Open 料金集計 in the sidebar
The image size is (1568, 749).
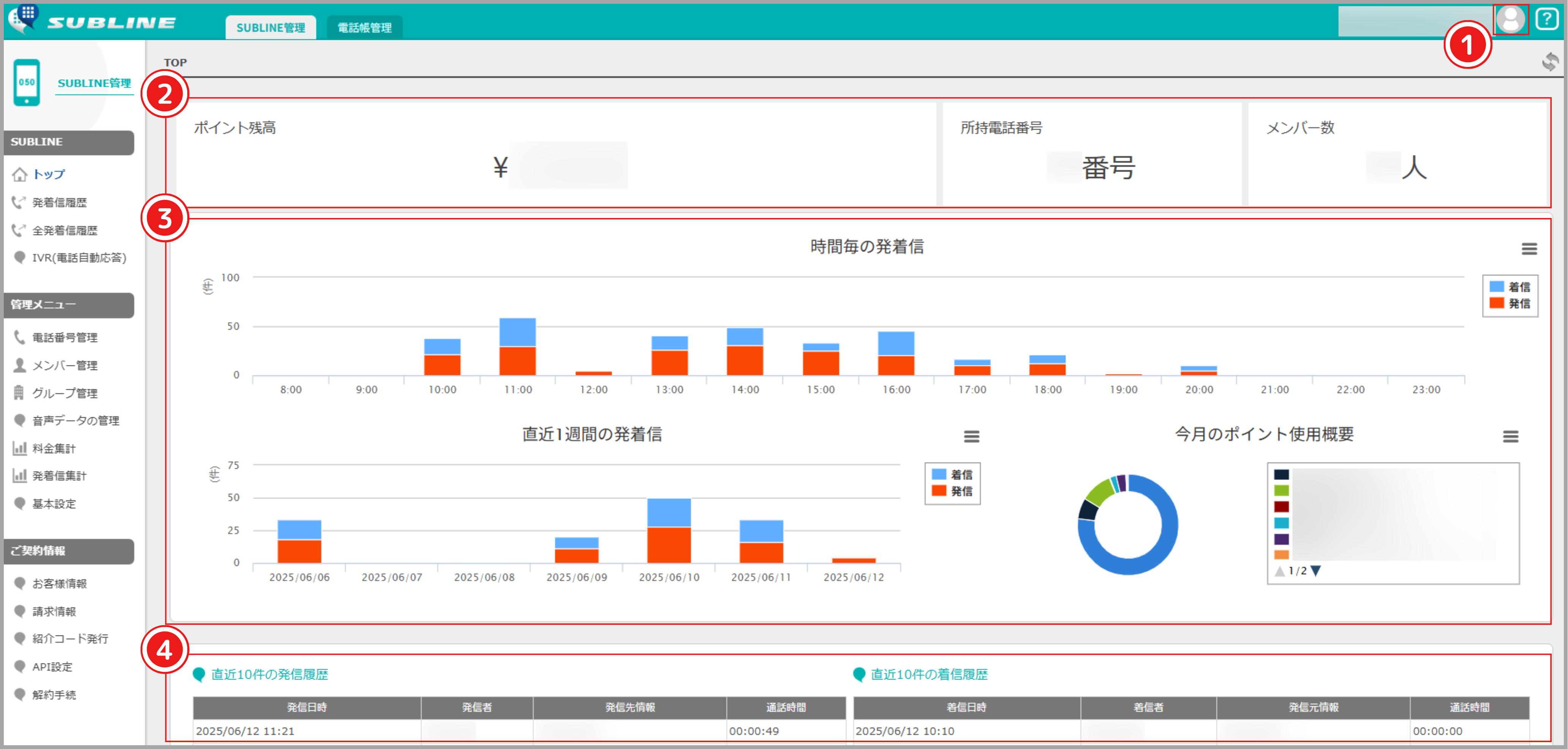click(x=54, y=449)
